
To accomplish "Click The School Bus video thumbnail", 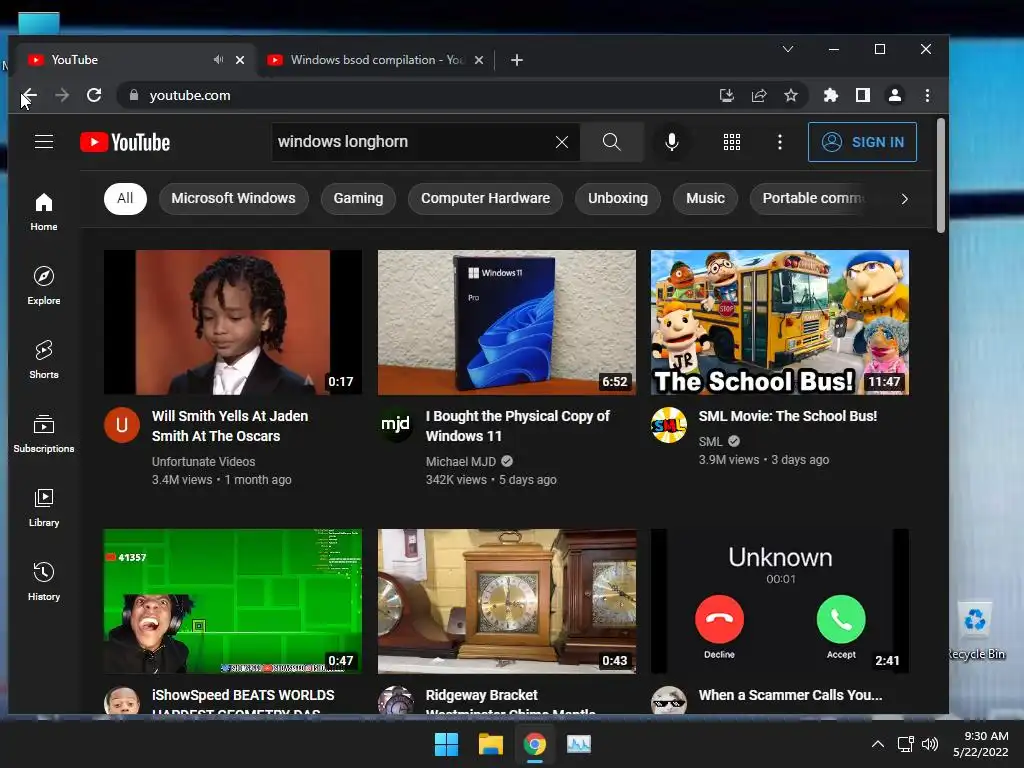I will (x=780, y=322).
